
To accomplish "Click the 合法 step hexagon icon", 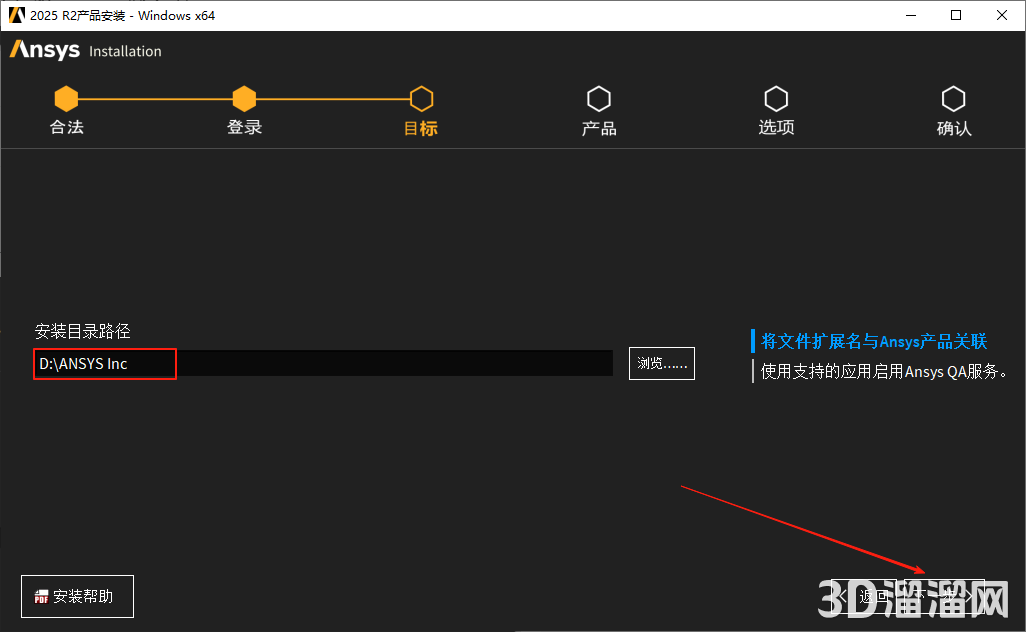I will point(66,98).
